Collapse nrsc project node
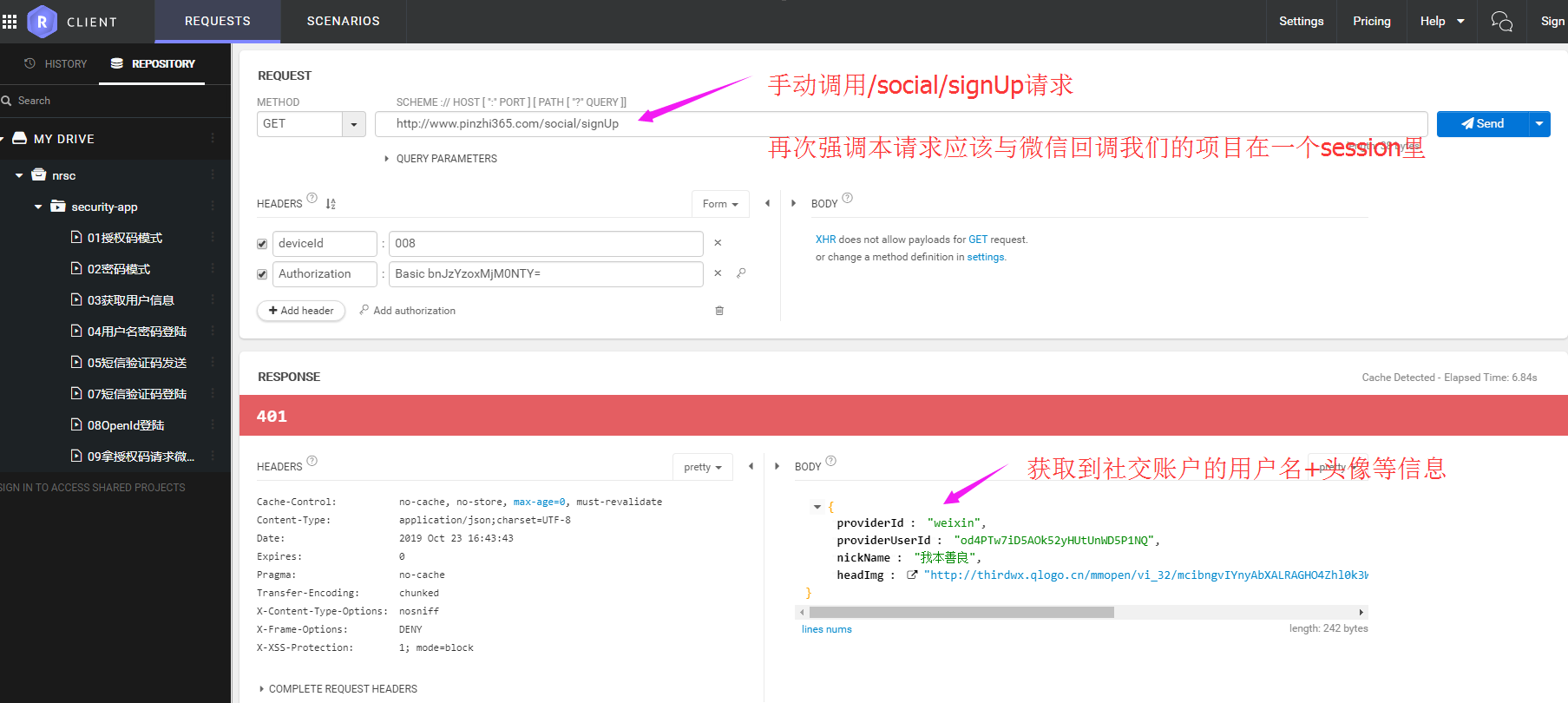The image size is (1568, 703). pos(19,175)
